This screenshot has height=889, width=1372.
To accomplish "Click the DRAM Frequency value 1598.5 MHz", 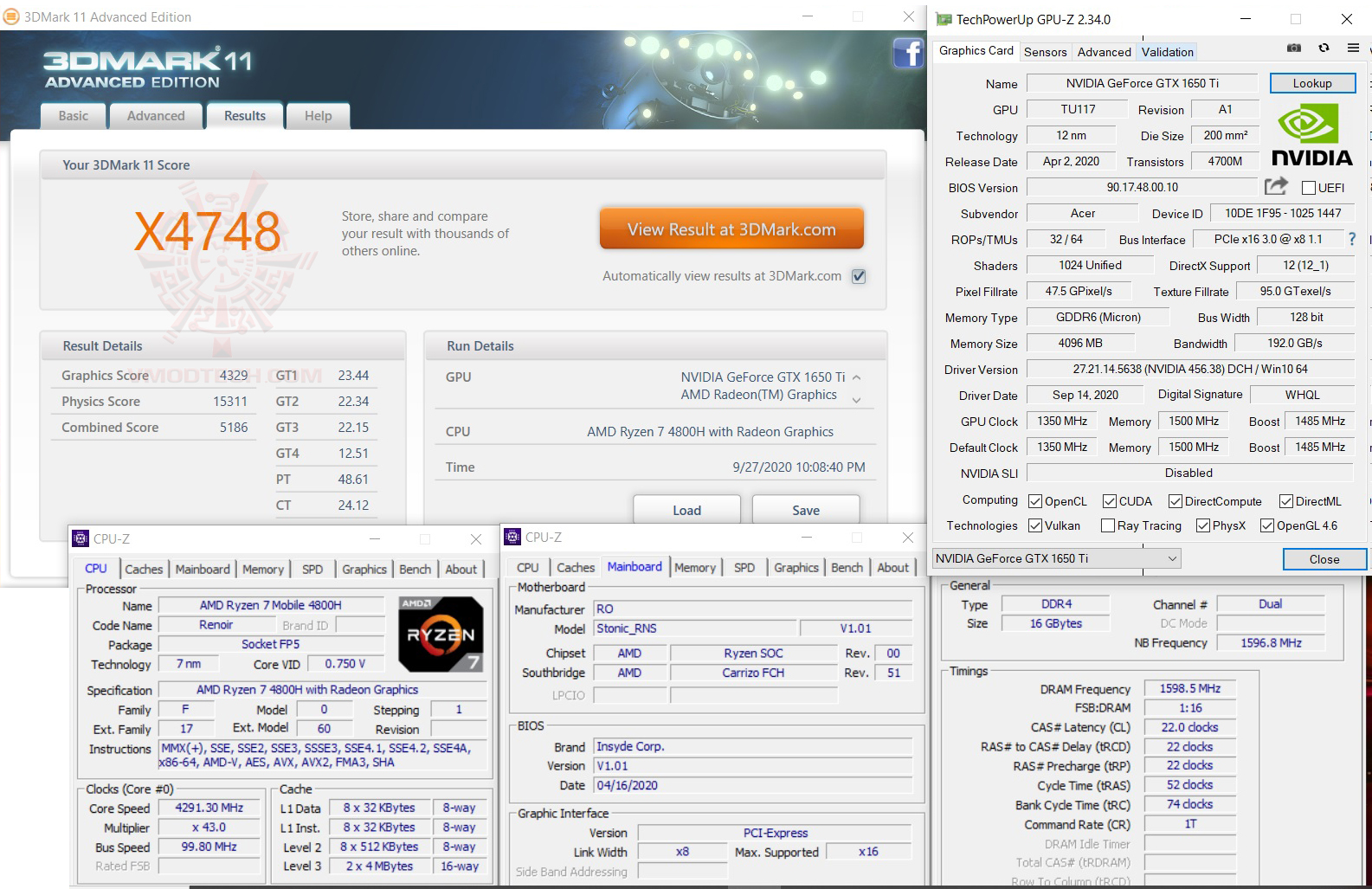I will [x=1190, y=688].
